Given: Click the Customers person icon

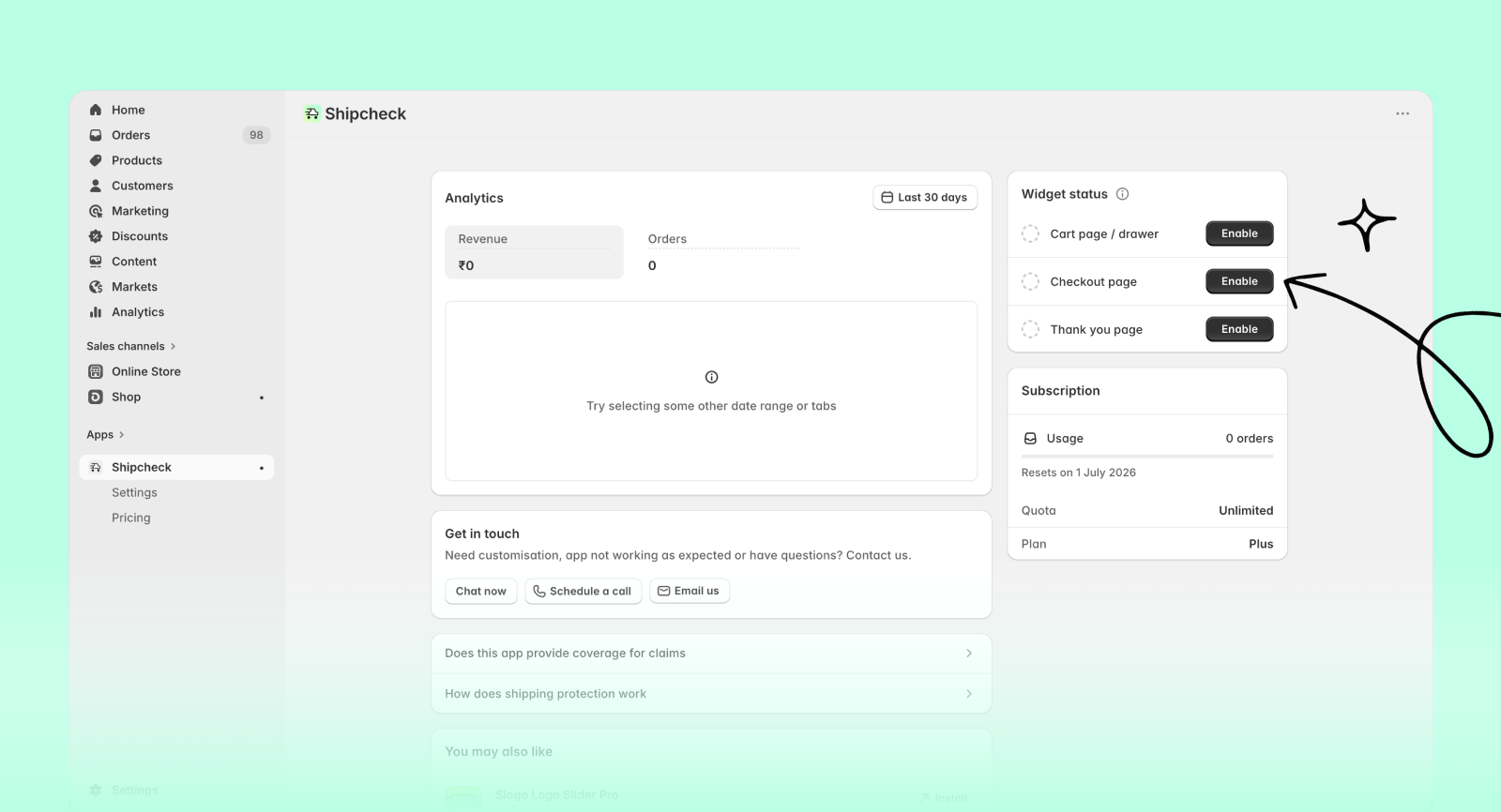Looking at the screenshot, I should click(96, 186).
